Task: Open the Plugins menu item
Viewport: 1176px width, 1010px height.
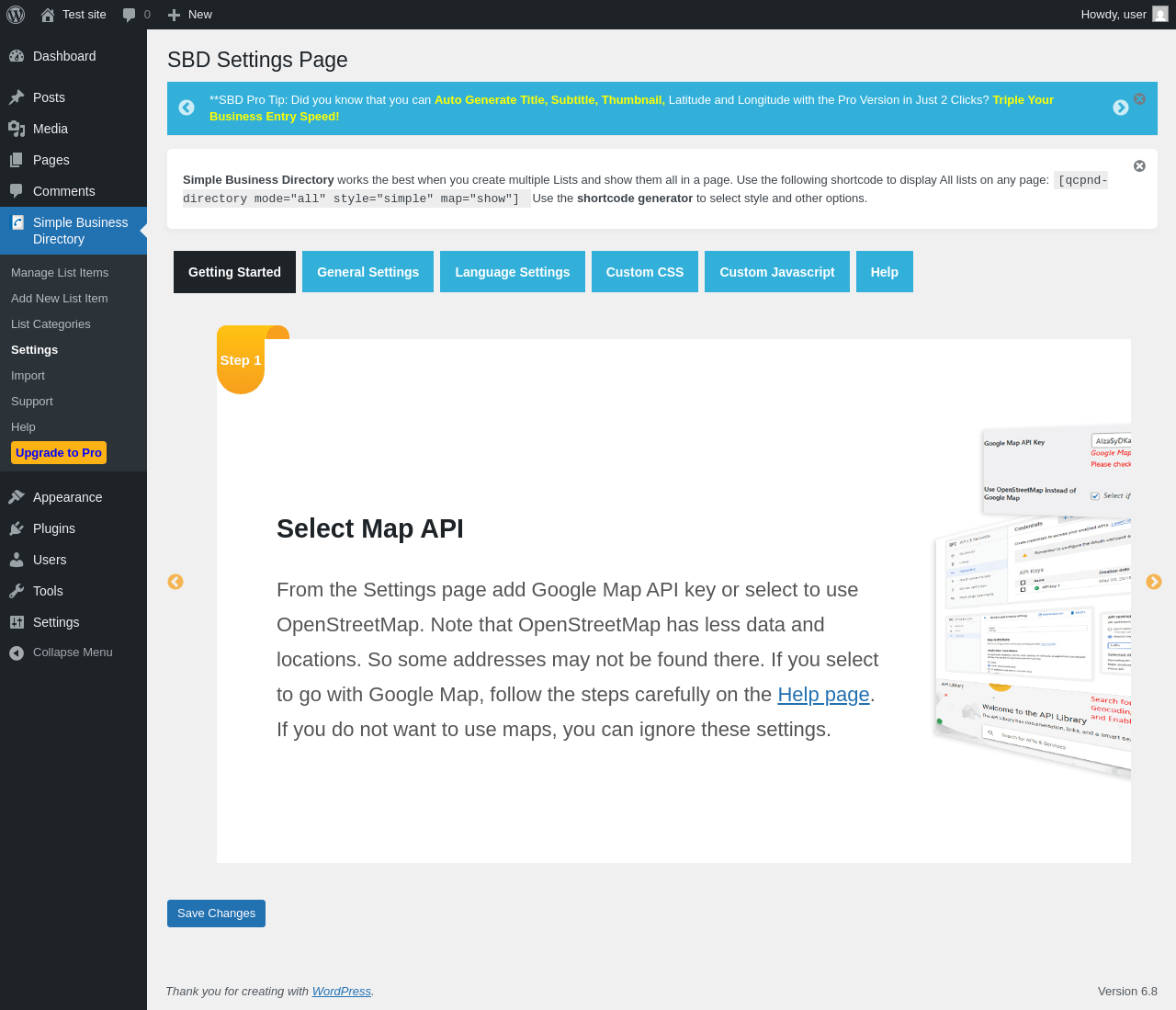Action: (x=54, y=528)
